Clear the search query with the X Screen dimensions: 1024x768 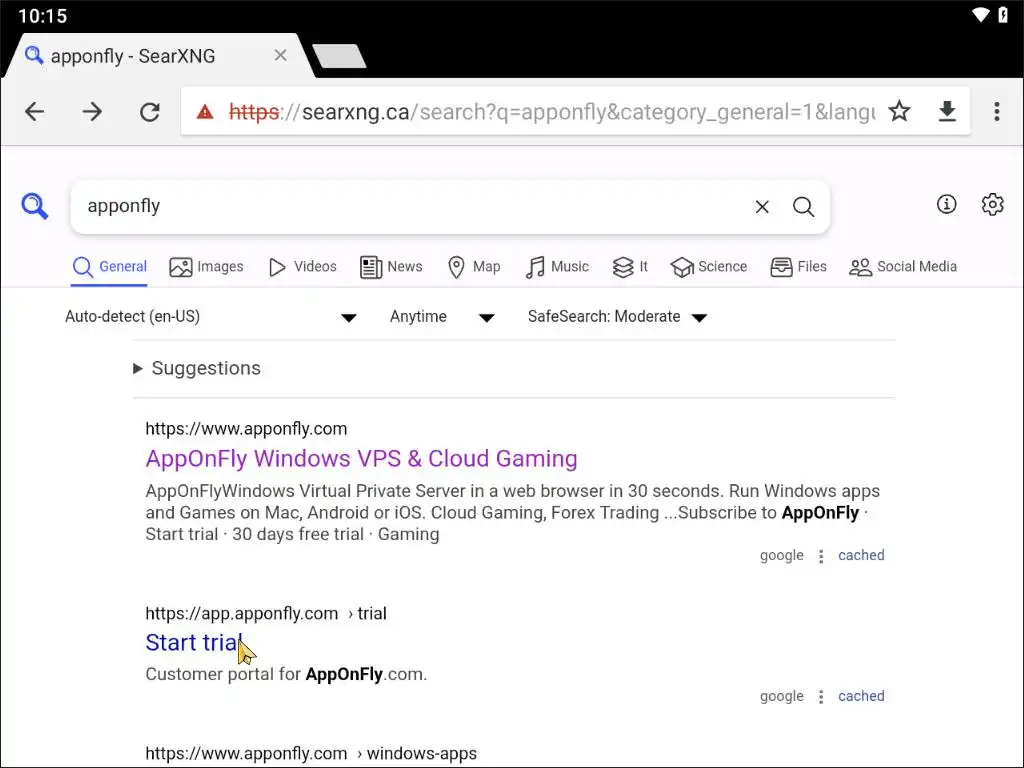(761, 207)
